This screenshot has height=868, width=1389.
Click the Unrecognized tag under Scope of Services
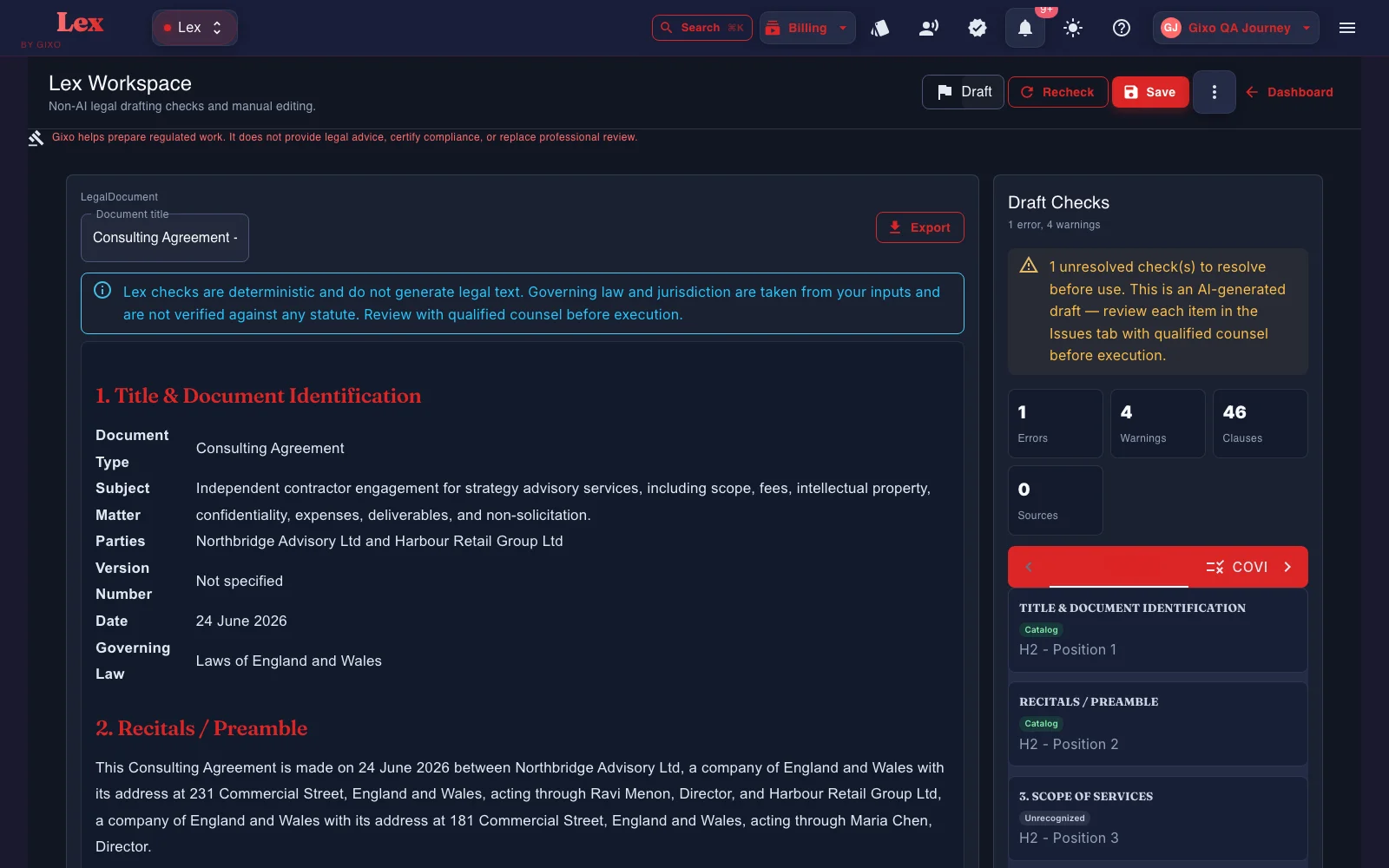1055,819
